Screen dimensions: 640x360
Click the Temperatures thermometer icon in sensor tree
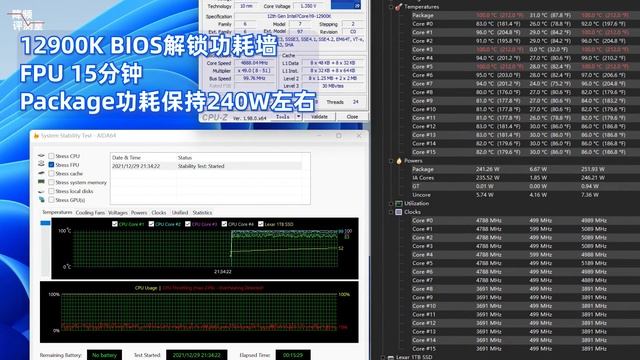coord(399,7)
